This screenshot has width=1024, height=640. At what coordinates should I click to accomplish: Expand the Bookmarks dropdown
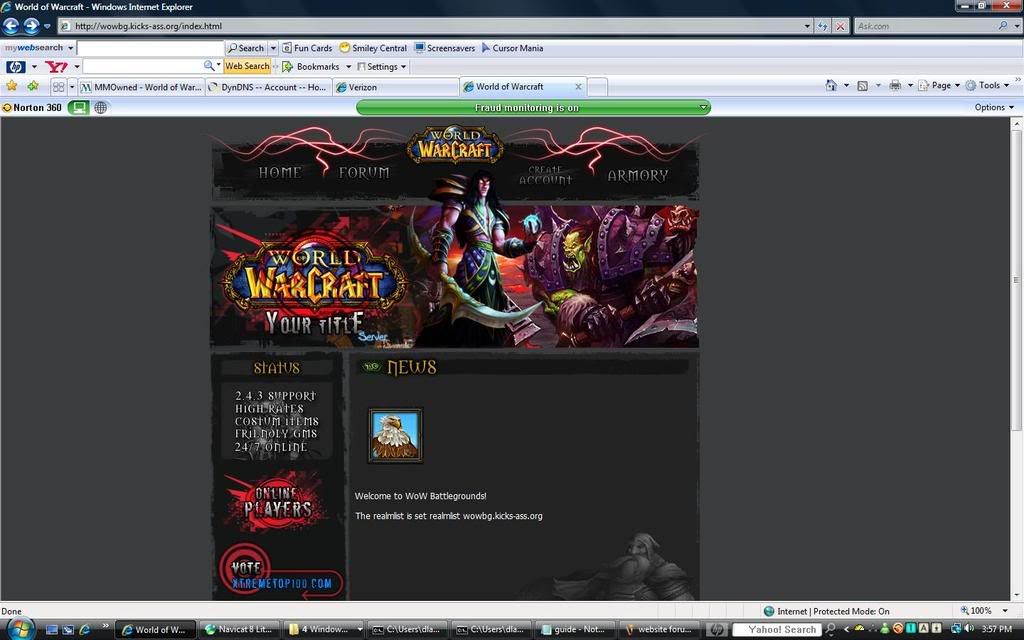click(348, 67)
